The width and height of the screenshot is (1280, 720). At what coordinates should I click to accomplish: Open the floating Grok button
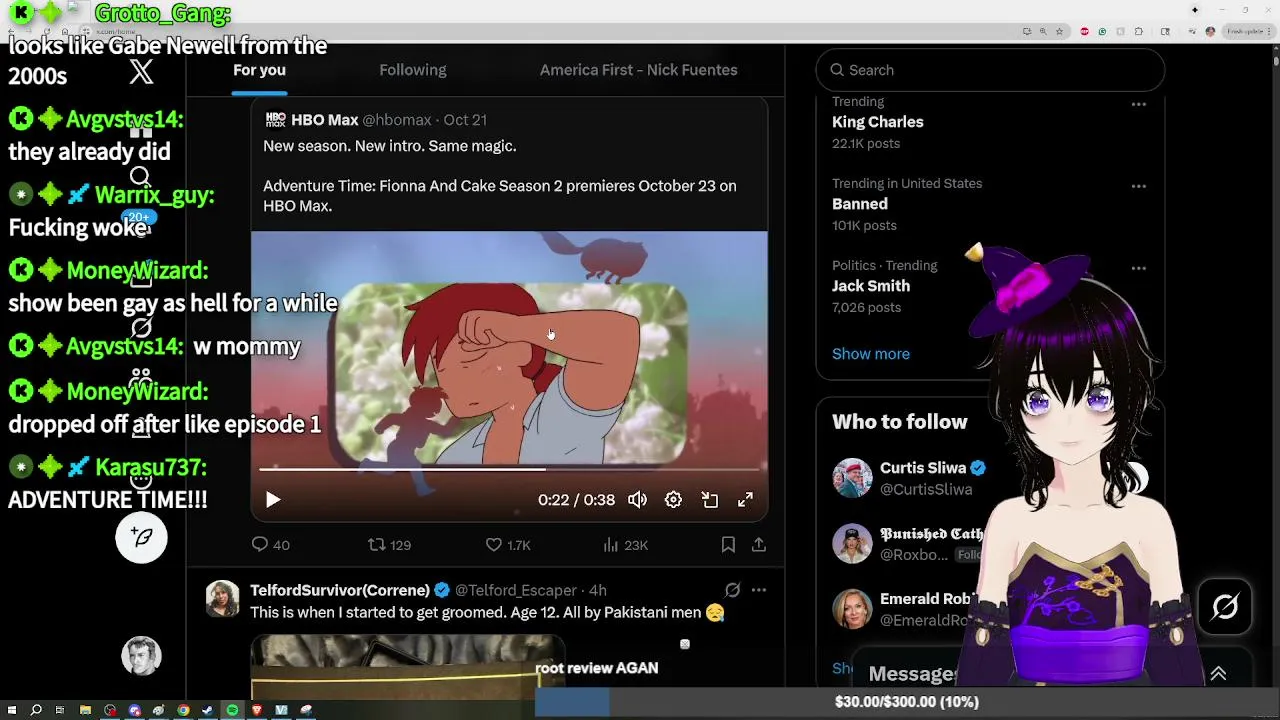(1225, 606)
